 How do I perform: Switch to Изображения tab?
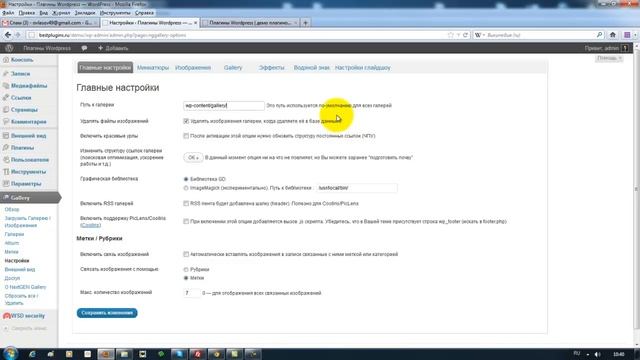pyautogui.click(x=193, y=68)
